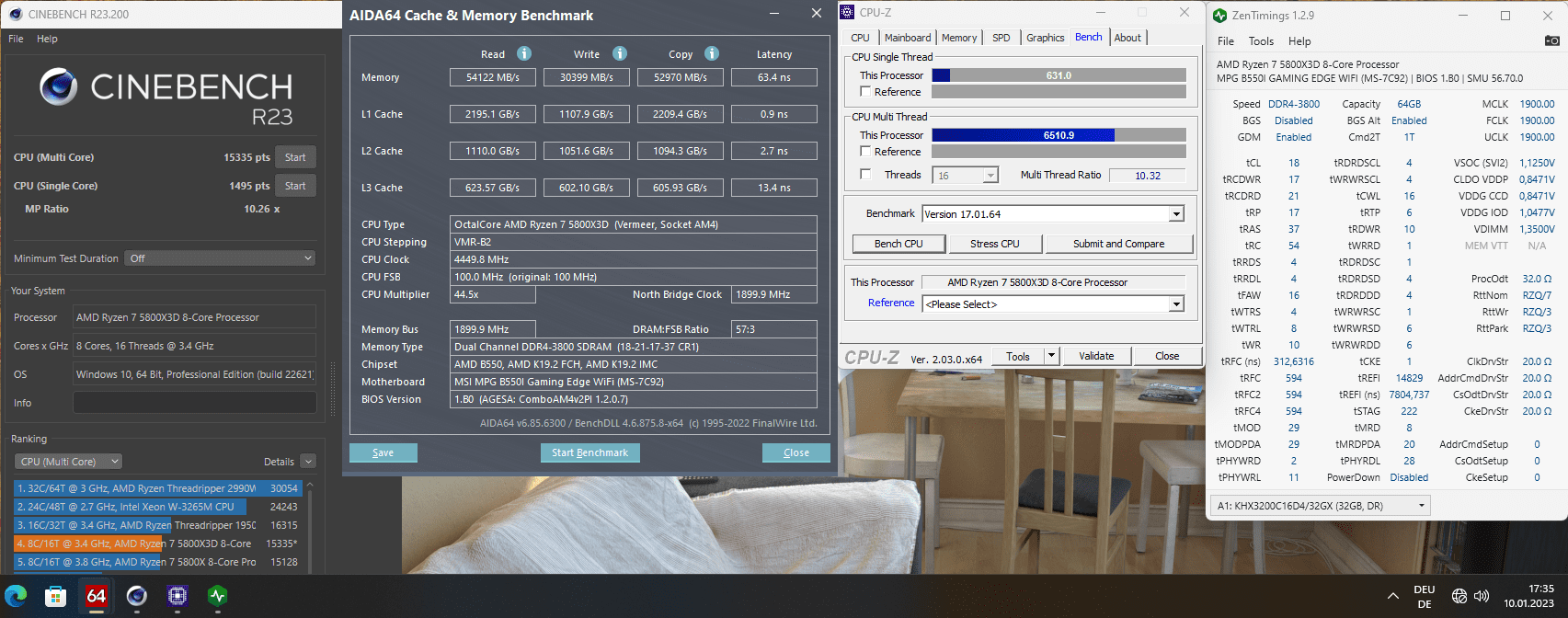Screen dimensions: 1568x618
Task: Open the Tools menu in ZenTimings
Action: [x=1261, y=41]
